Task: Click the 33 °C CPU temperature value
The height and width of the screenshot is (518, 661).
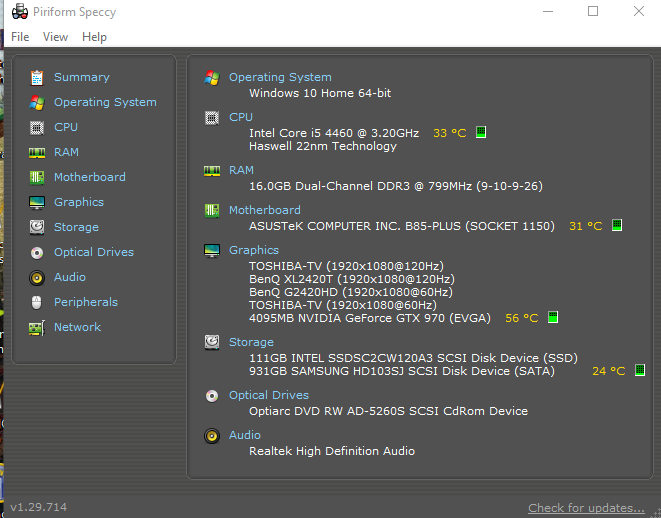Action: (x=449, y=133)
